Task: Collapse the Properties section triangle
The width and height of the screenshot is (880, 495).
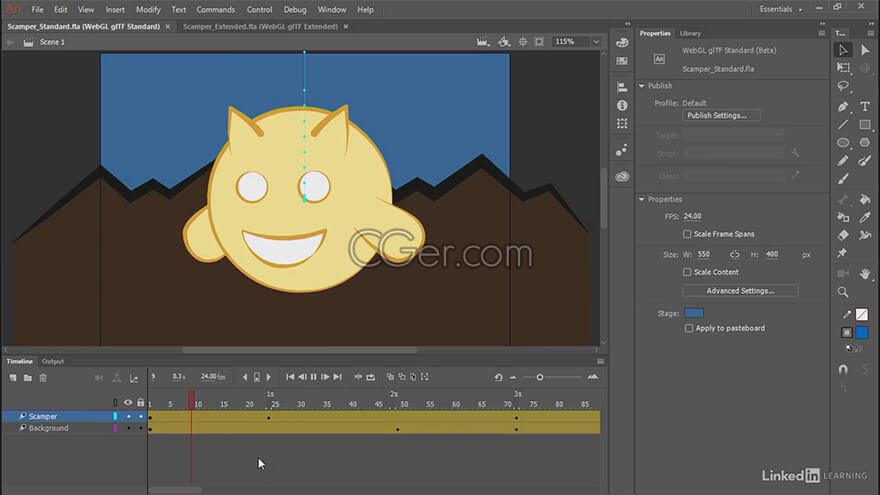Action: coord(641,199)
